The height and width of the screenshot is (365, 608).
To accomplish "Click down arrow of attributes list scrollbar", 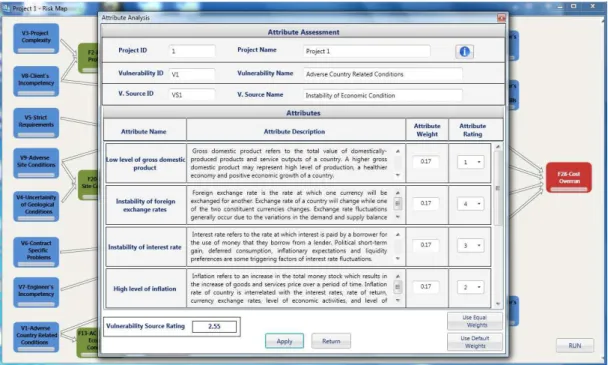I will tap(498, 304).
